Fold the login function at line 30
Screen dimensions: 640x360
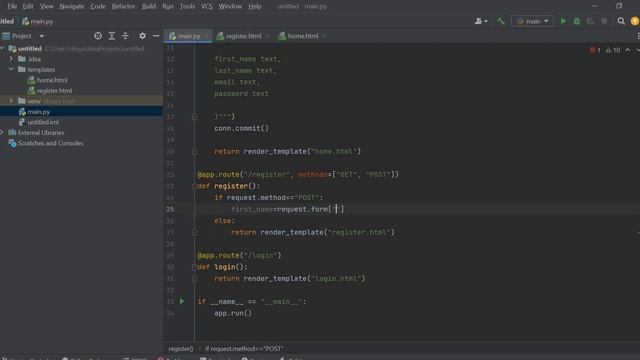pyautogui.click(x=195, y=267)
